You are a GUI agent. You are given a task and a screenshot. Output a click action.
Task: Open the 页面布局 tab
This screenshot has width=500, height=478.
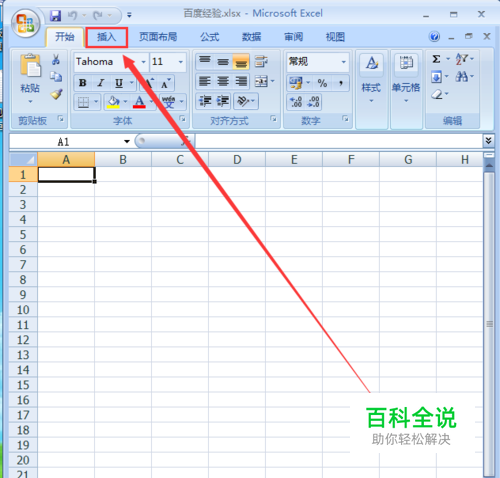pyautogui.click(x=158, y=37)
